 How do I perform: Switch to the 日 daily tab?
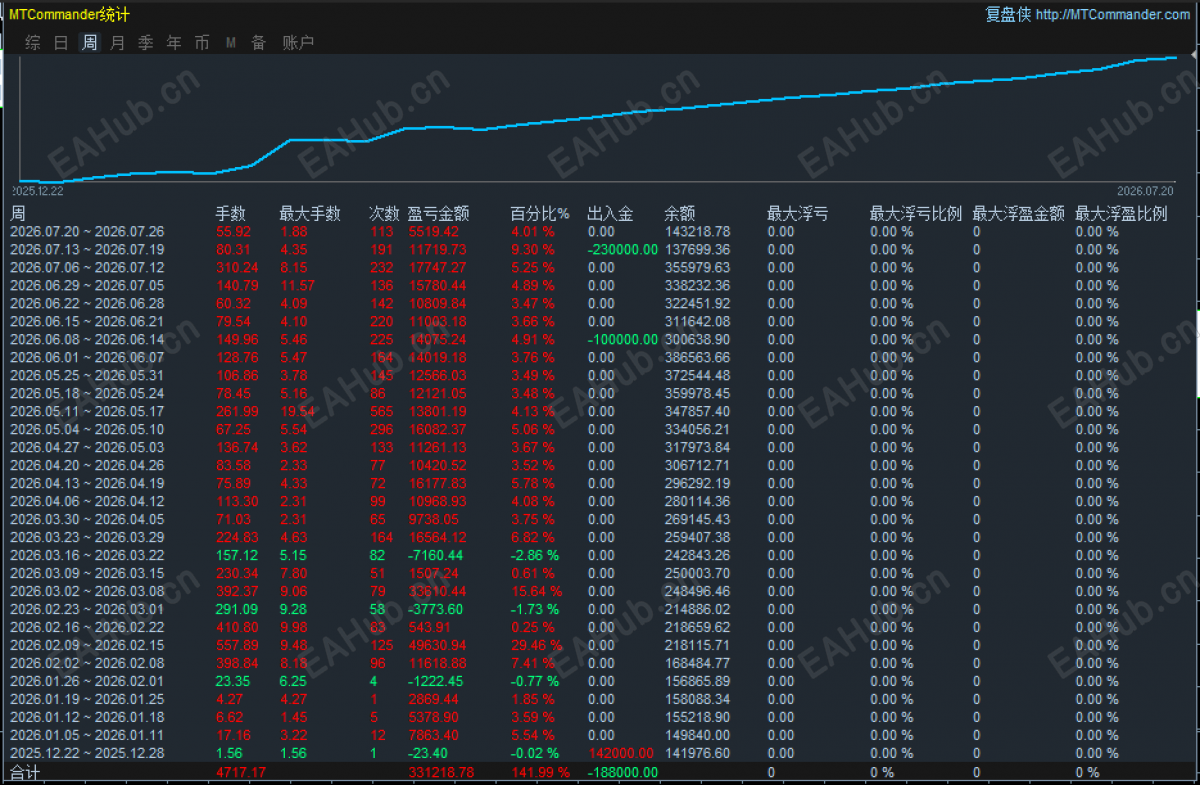pos(61,42)
